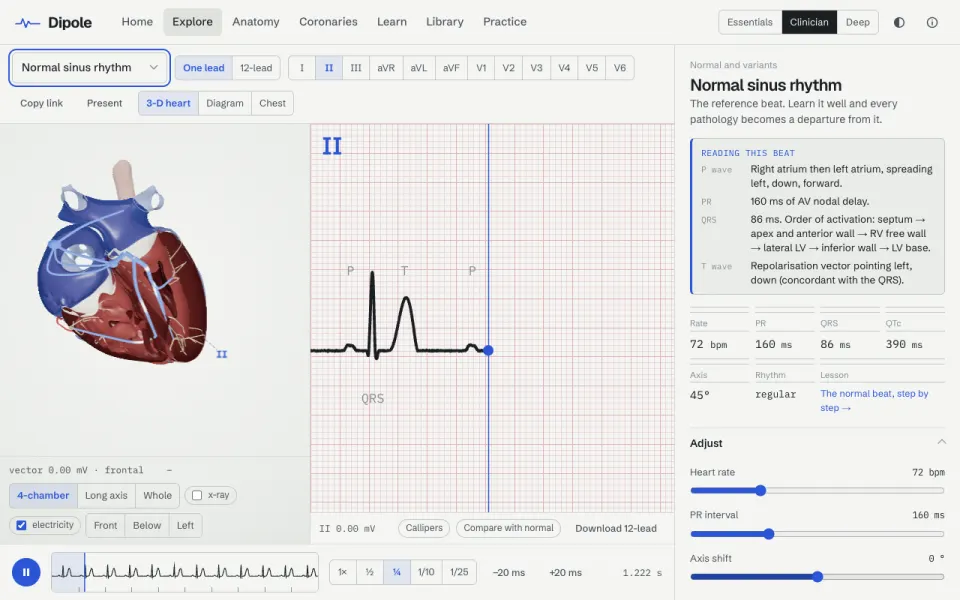Viewport: 960px width, 600px height.
Task: Switch to Clinician detail level
Action: pos(809,23)
